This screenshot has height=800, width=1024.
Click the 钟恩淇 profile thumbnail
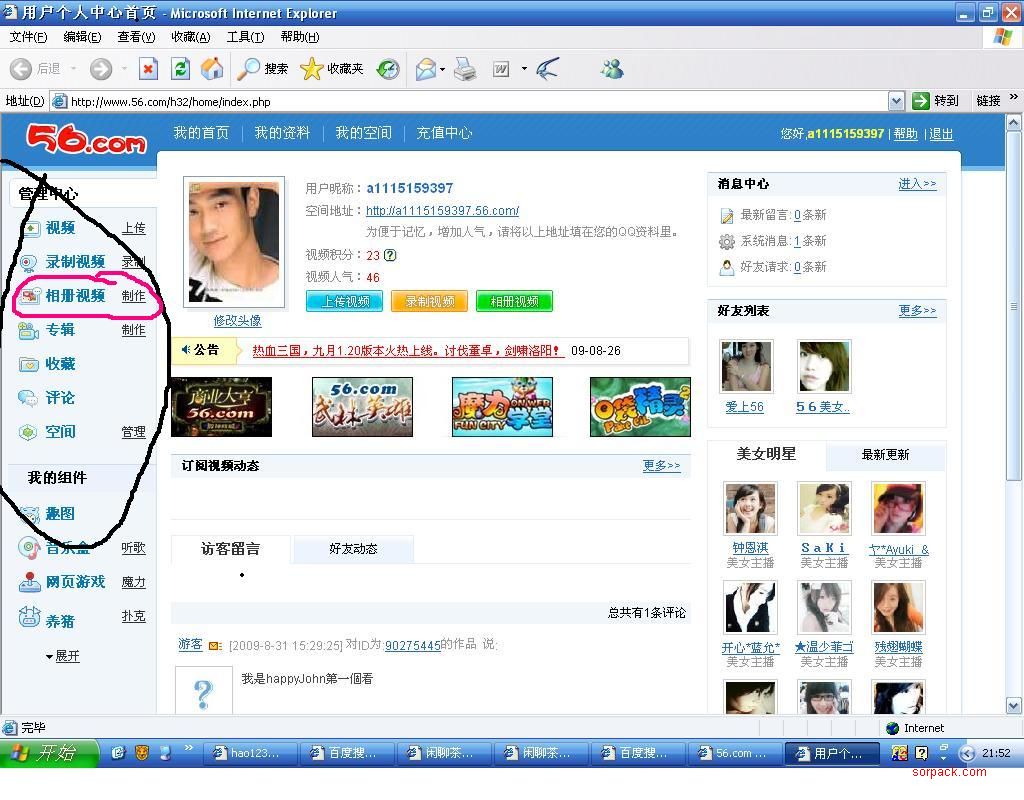click(x=750, y=509)
